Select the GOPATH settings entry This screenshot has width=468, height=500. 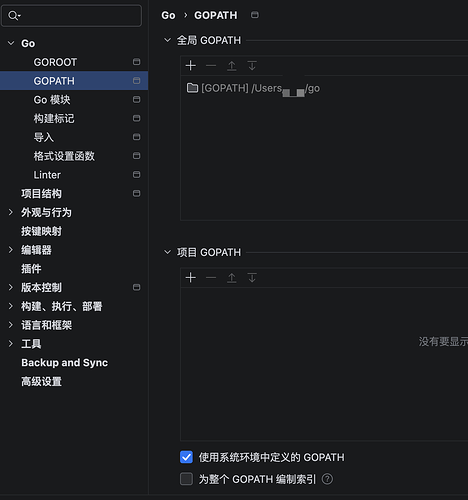pyautogui.click(x=74, y=81)
